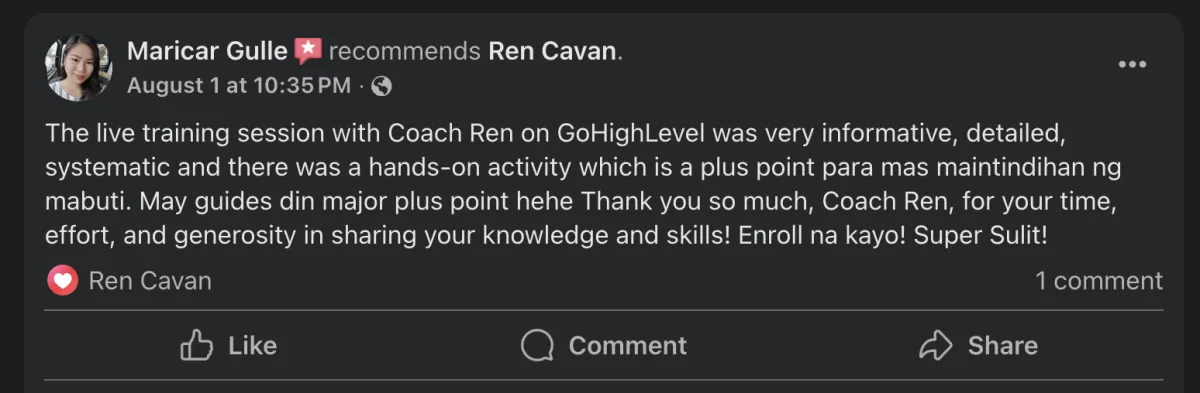Screen dimensions: 1200x393
Task: Click the review text mentioning GoHighLevel
Action: click(578, 185)
